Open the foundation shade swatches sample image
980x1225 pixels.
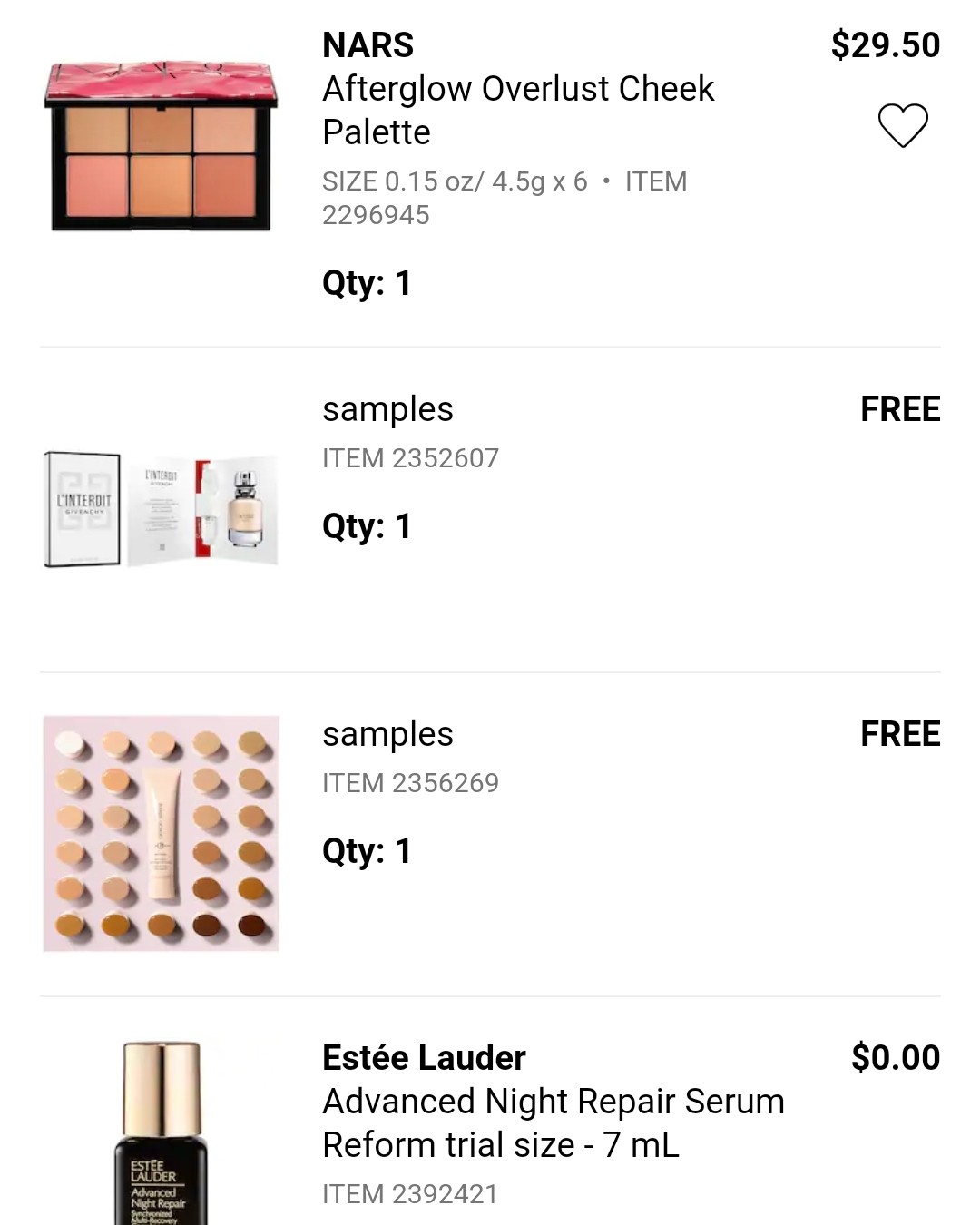click(x=161, y=833)
